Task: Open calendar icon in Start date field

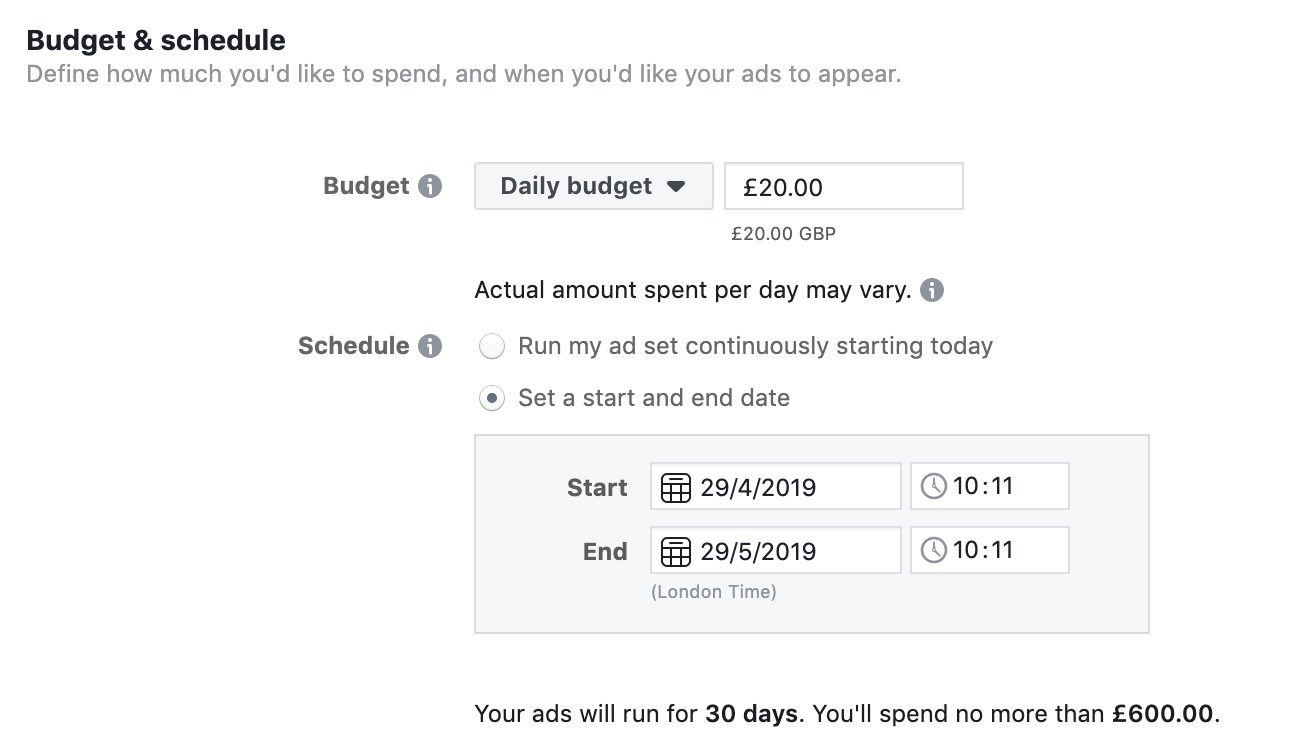Action: pyautogui.click(x=677, y=487)
